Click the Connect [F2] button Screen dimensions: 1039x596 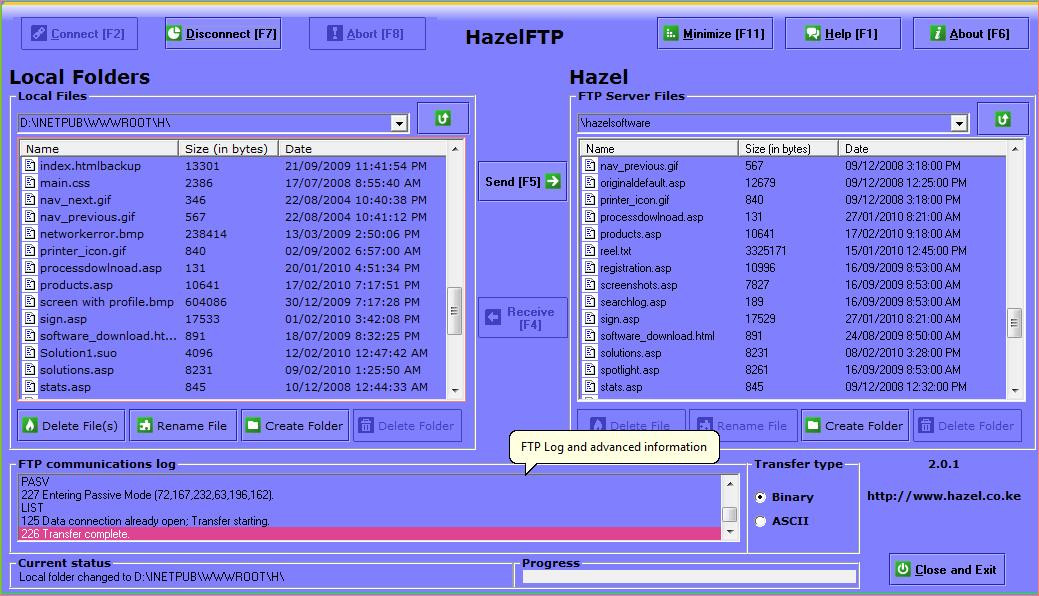80,34
